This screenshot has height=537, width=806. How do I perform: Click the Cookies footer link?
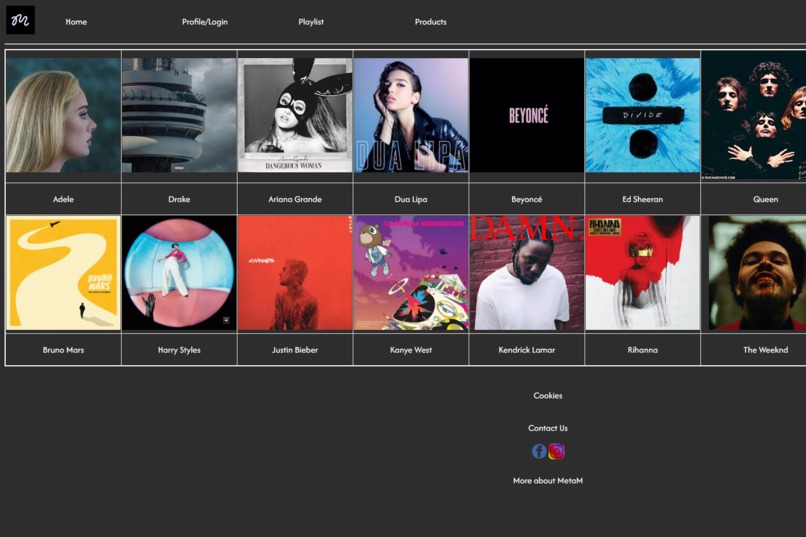pyautogui.click(x=548, y=396)
